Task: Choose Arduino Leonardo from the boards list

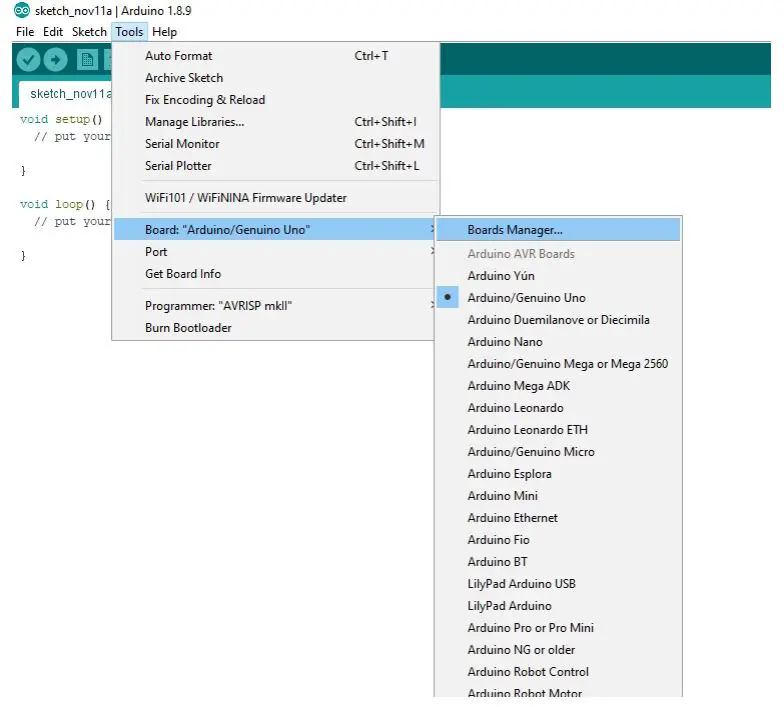Action: pos(515,408)
